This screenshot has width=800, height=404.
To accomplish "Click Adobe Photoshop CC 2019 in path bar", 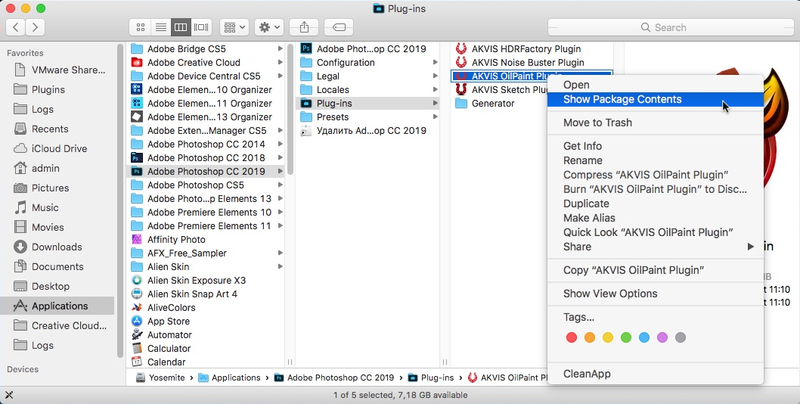I will click(334, 377).
